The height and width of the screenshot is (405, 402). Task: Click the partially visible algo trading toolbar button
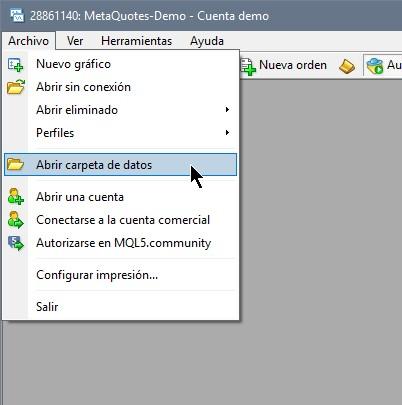(383, 66)
